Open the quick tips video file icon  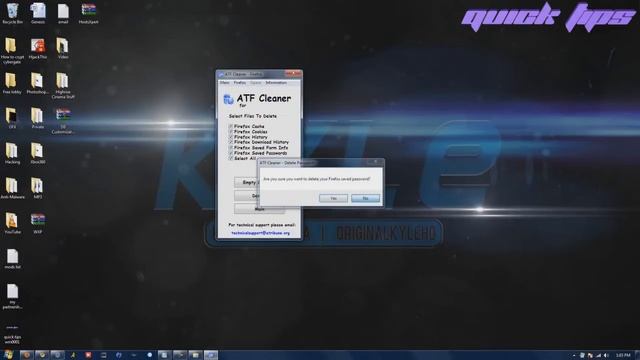point(12,333)
